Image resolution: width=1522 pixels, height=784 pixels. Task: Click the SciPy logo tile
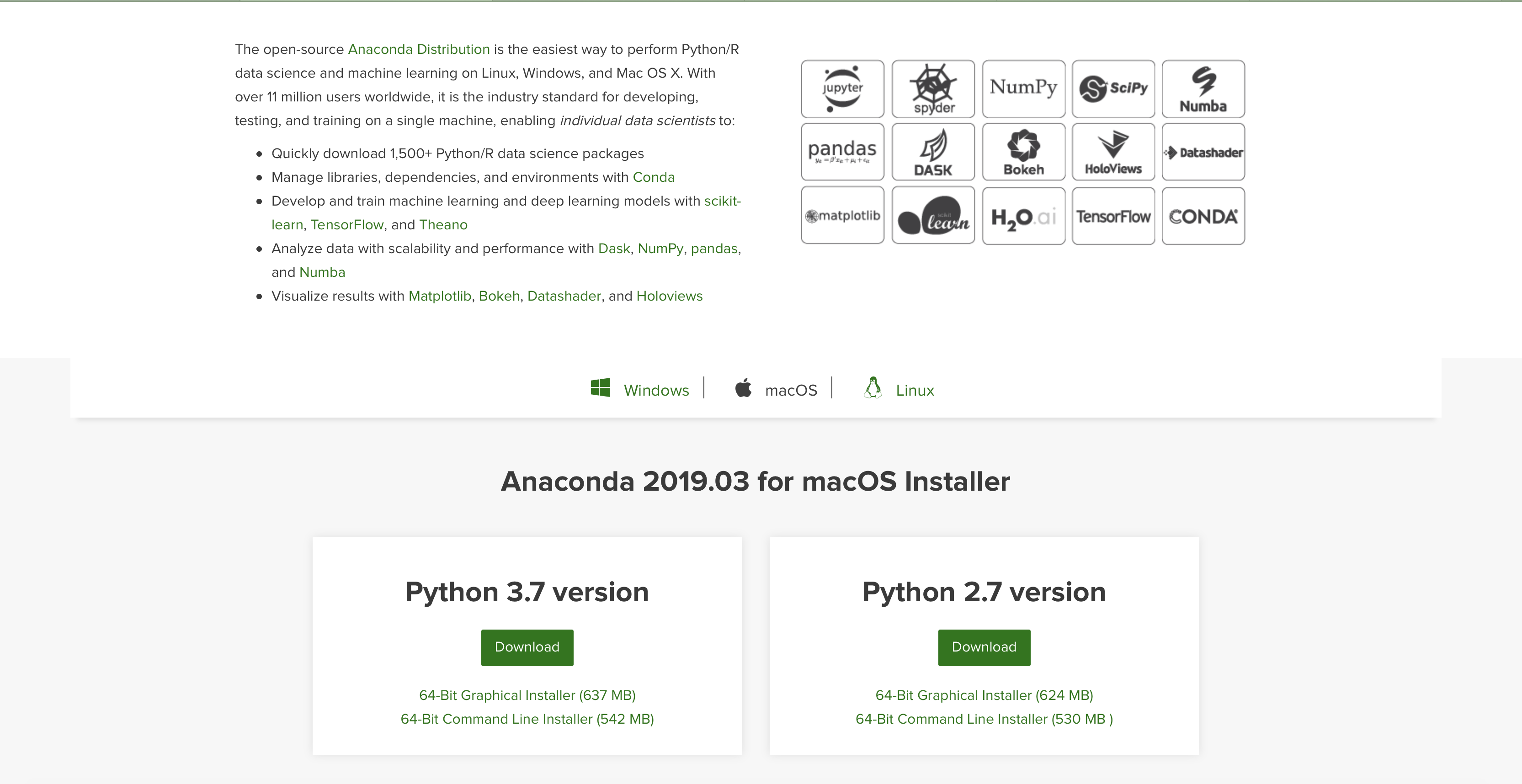(x=1113, y=89)
